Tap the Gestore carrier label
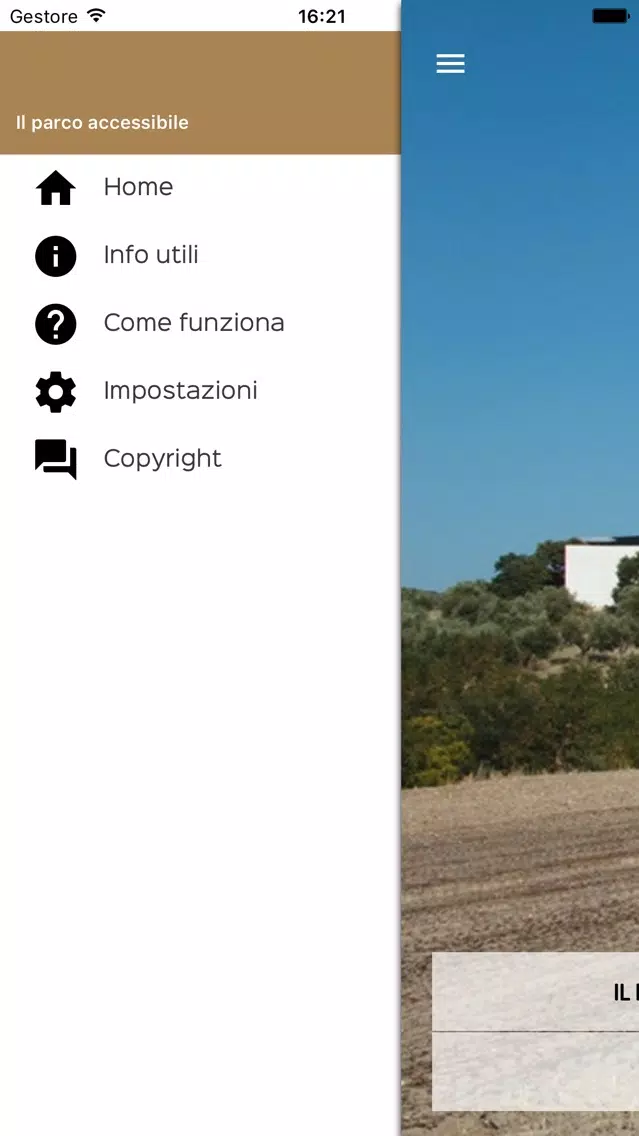 click(x=43, y=16)
